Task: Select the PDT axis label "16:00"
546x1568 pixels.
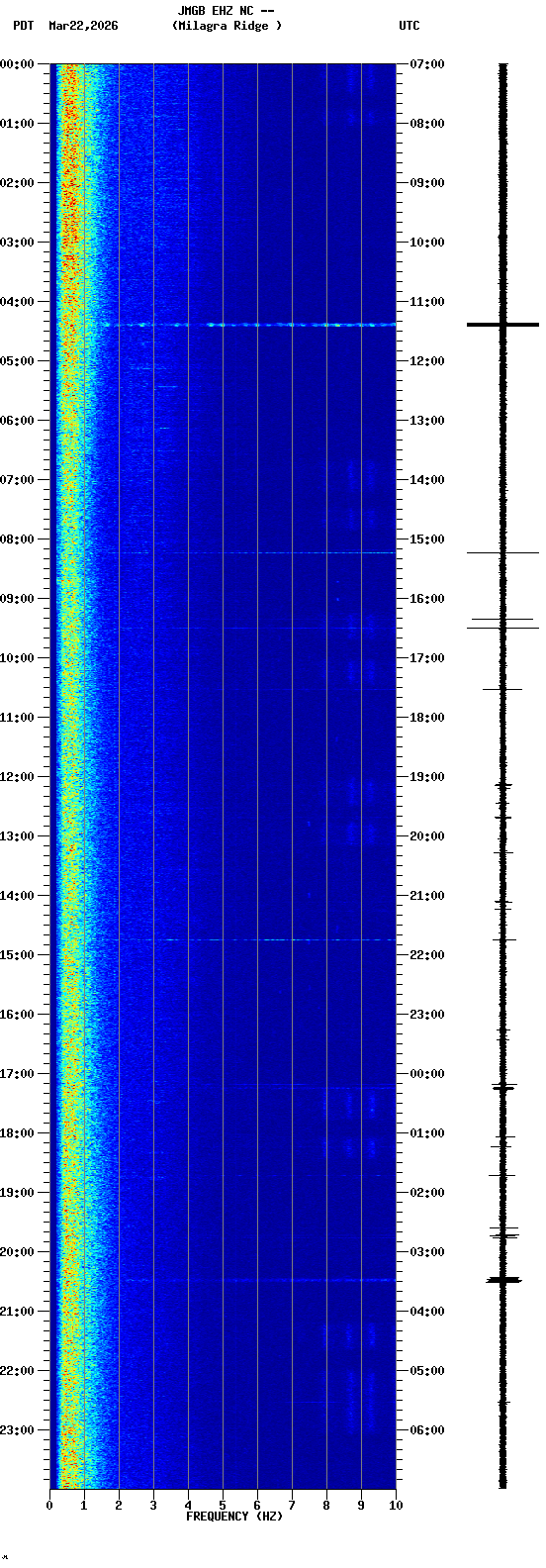Action: tap(17, 1015)
